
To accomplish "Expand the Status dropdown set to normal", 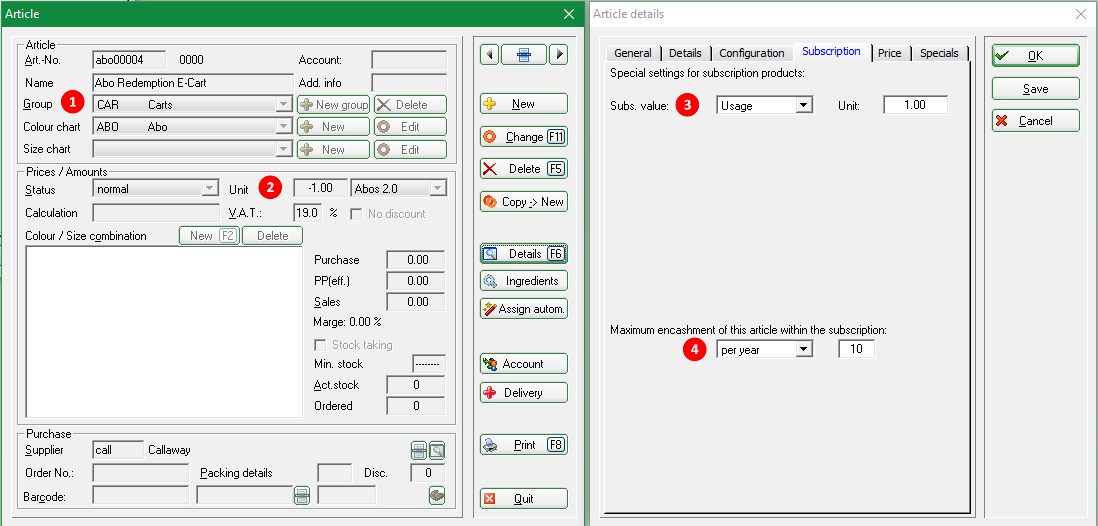I will coord(209,189).
